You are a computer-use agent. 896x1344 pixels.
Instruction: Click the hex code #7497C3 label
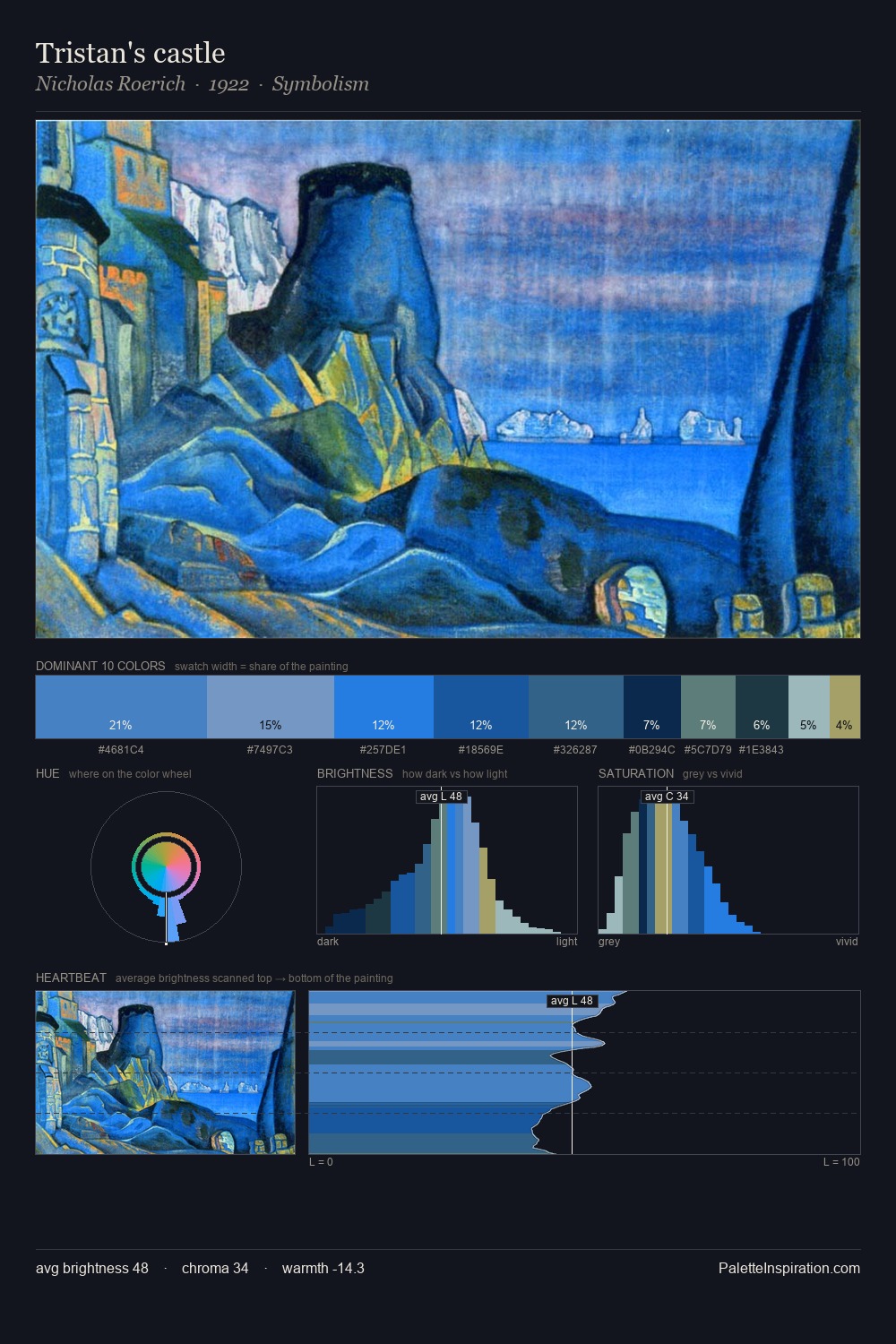[270, 749]
